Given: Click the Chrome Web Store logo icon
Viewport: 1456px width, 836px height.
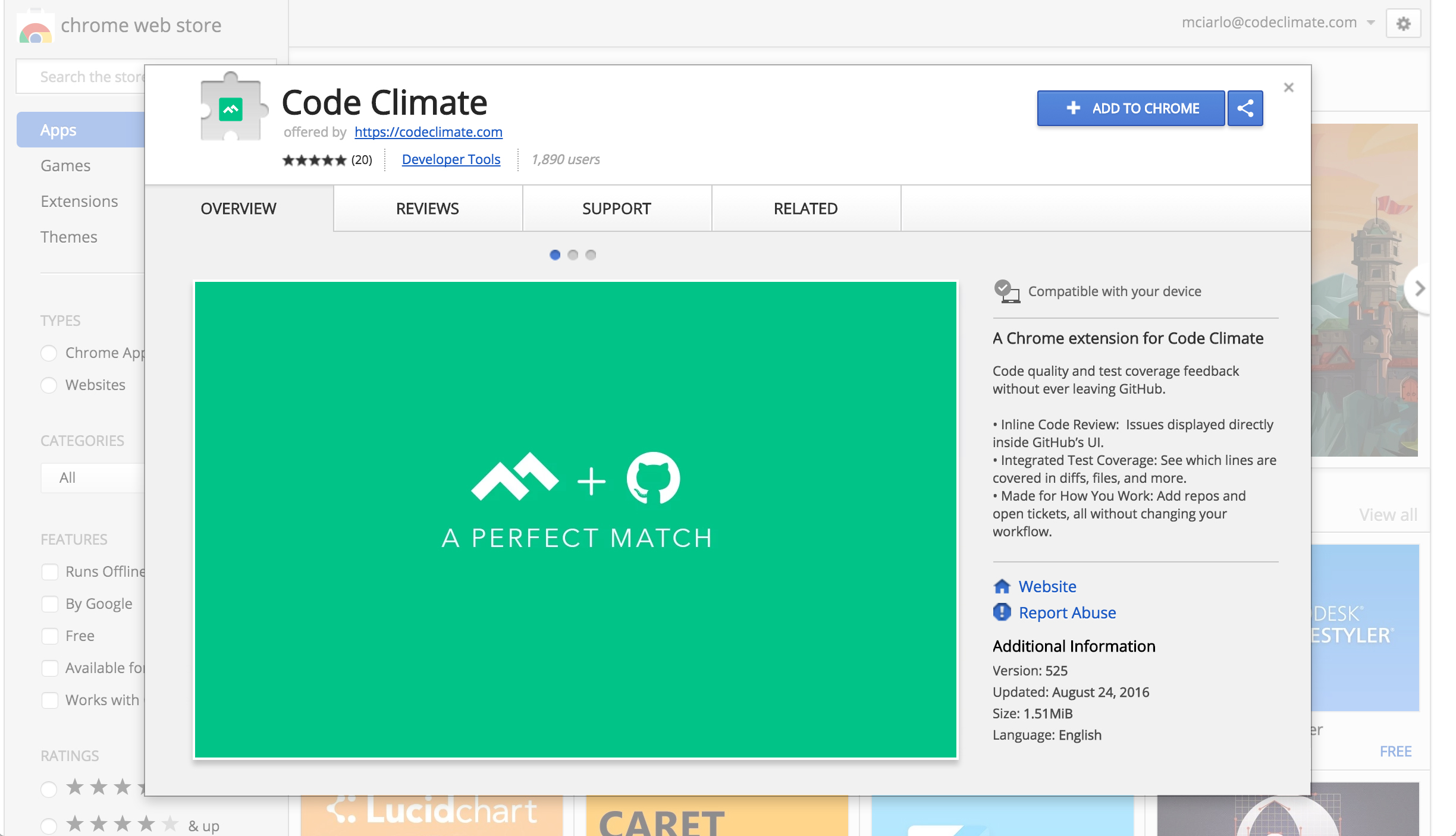Looking at the screenshot, I should pos(36,27).
